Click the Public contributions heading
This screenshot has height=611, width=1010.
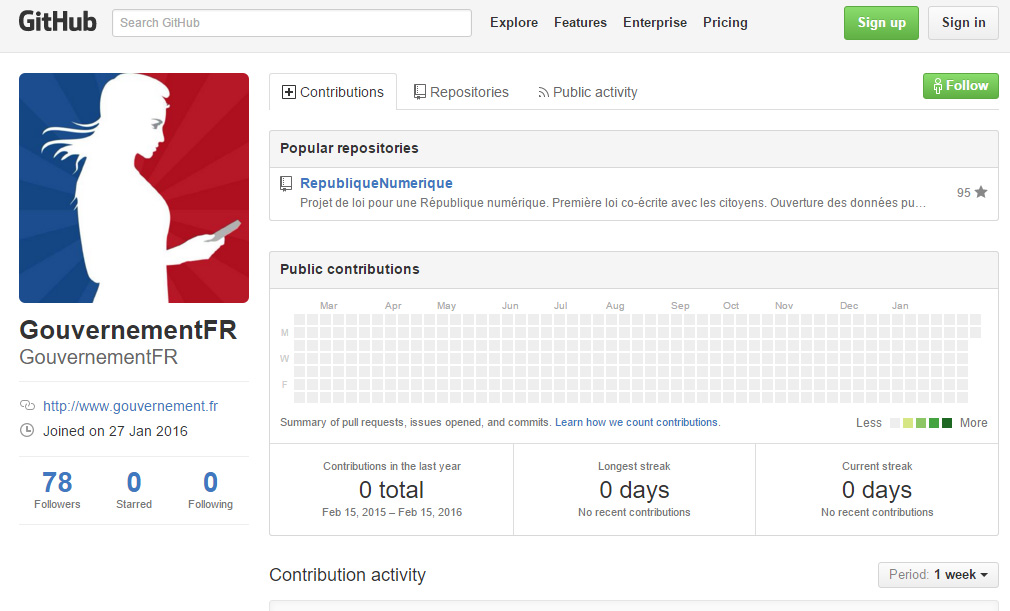click(350, 269)
